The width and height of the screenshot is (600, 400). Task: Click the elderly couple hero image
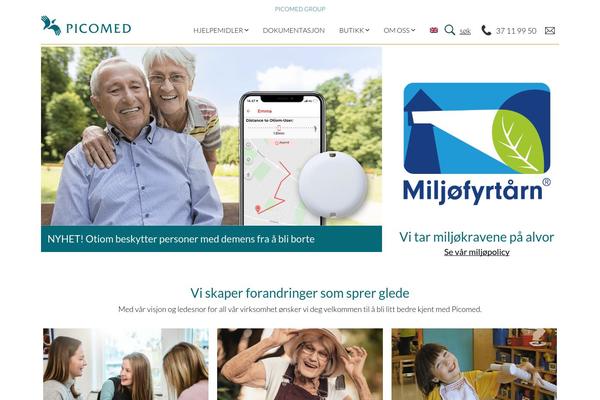pyautogui.click(x=211, y=136)
